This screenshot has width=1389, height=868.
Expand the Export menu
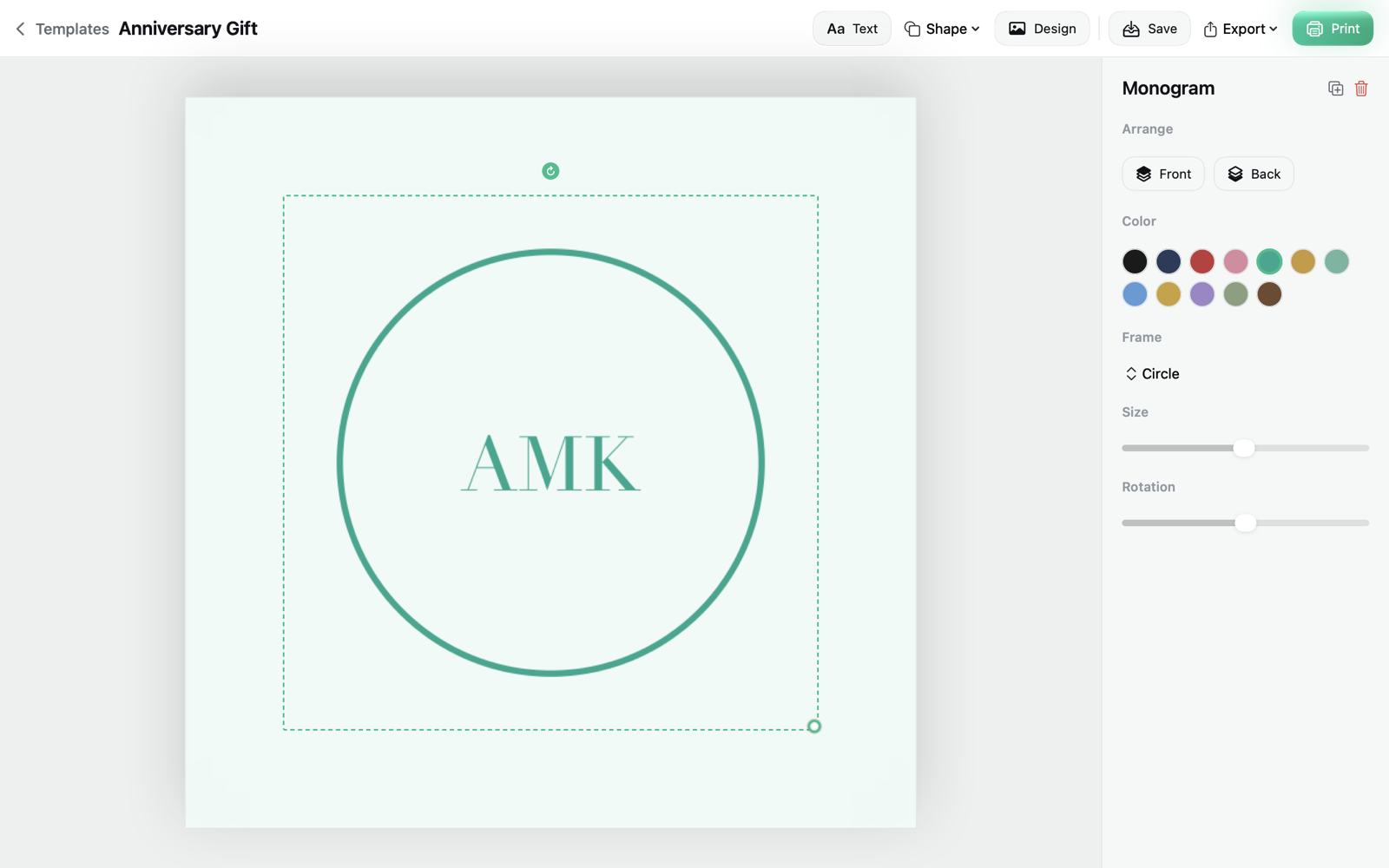click(1241, 29)
